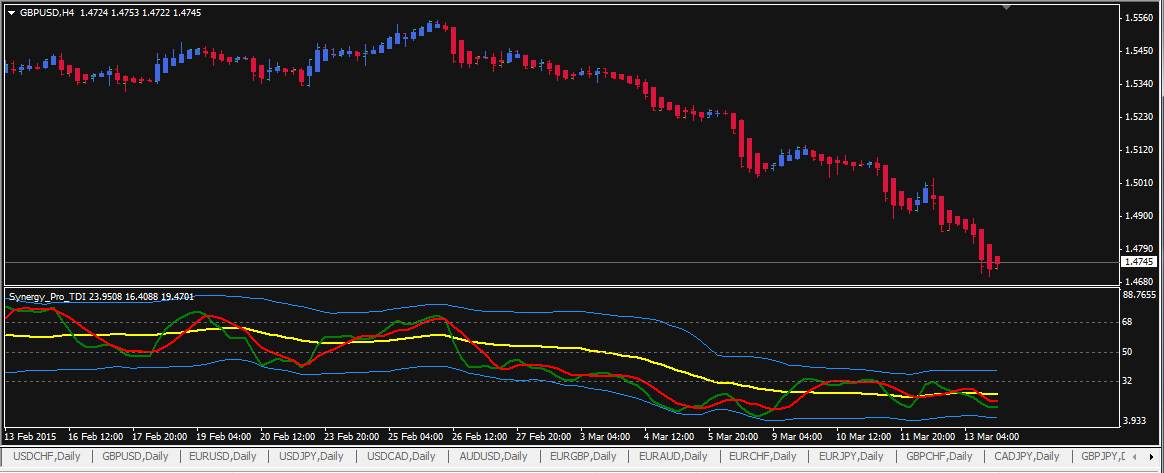Click the 26 Feb 12:00 time label
Viewport: 1164px width, 473px height.
[x=480, y=437]
